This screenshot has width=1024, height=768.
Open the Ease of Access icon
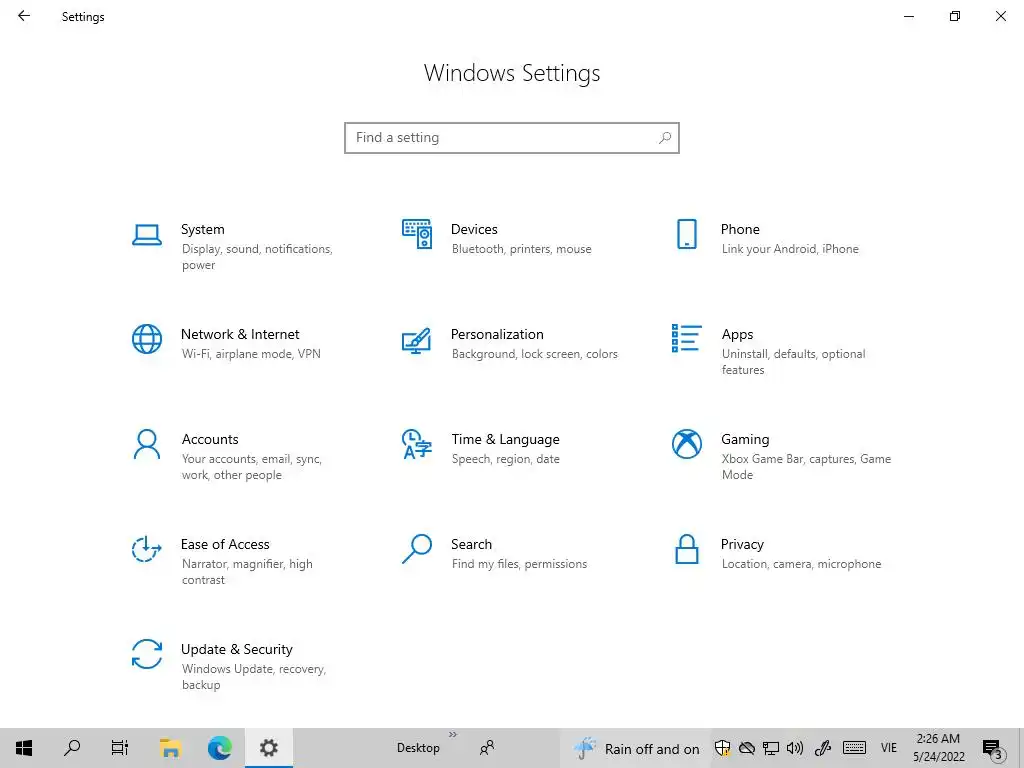click(x=147, y=549)
